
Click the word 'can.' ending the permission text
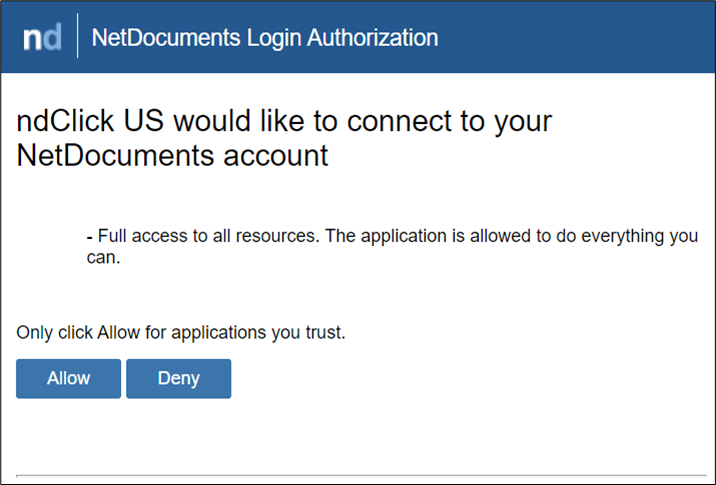click(x=103, y=257)
